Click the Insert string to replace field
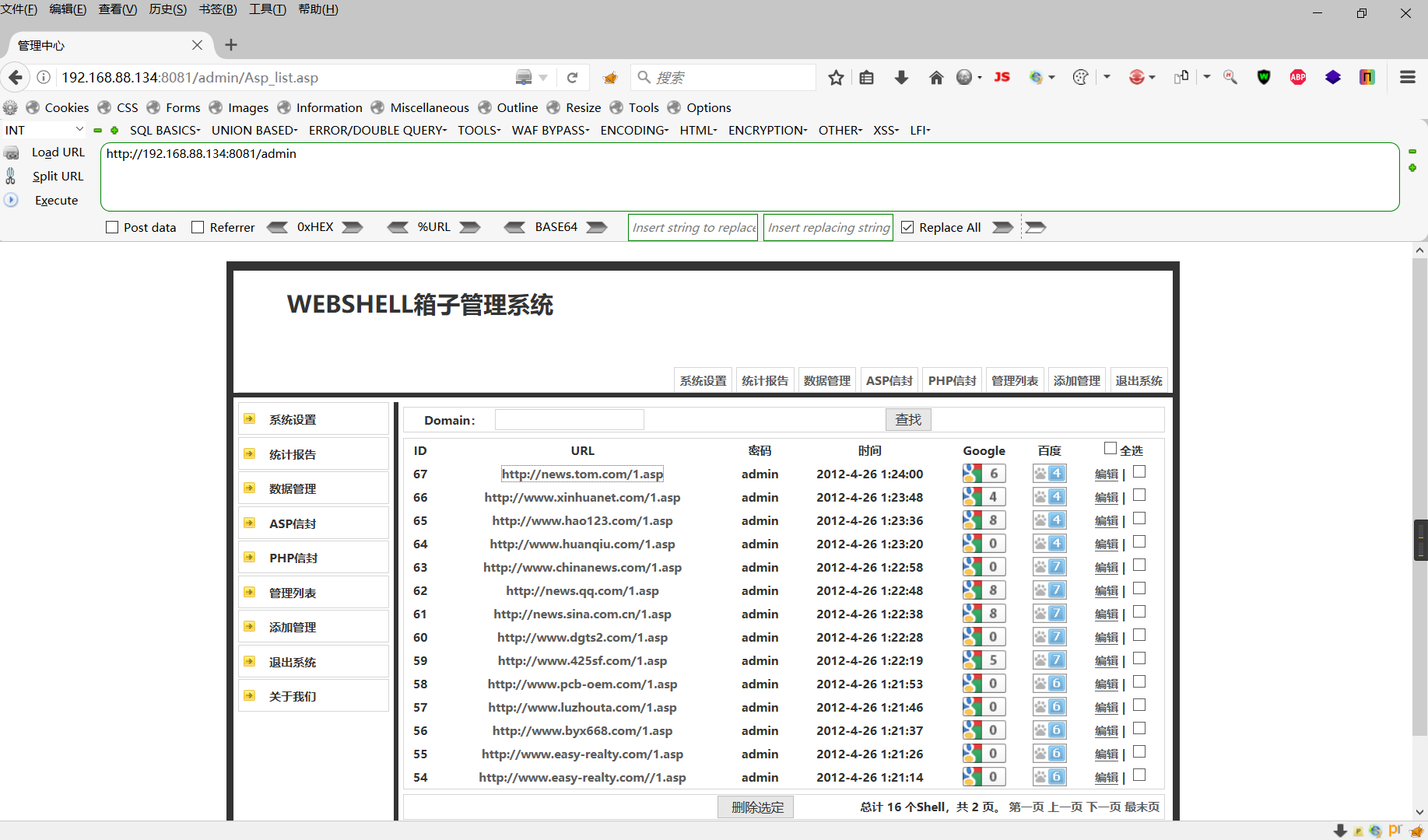This screenshot has height=840, width=1428. tap(693, 227)
